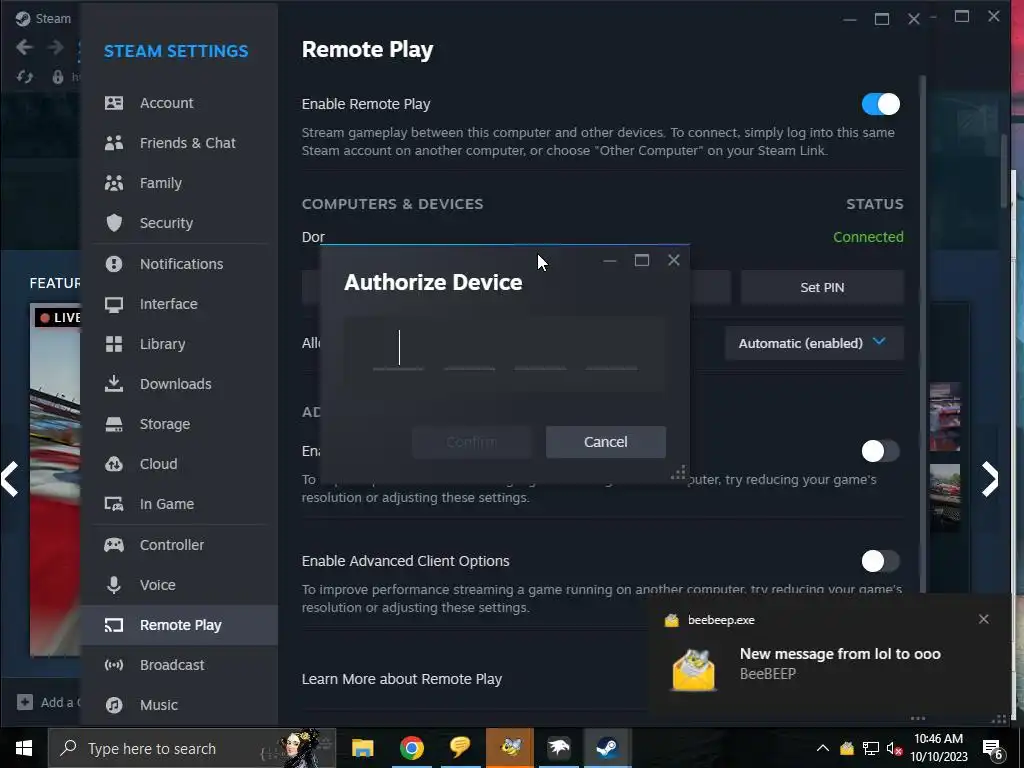Click Cancel in Authorize Device dialog
The image size is (1024, 768).
point(605,442)
